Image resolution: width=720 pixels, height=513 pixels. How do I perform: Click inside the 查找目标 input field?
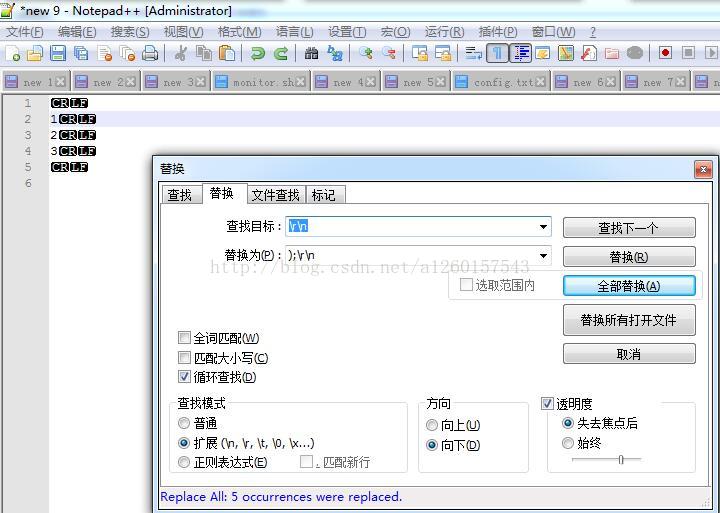click(418, 227)
